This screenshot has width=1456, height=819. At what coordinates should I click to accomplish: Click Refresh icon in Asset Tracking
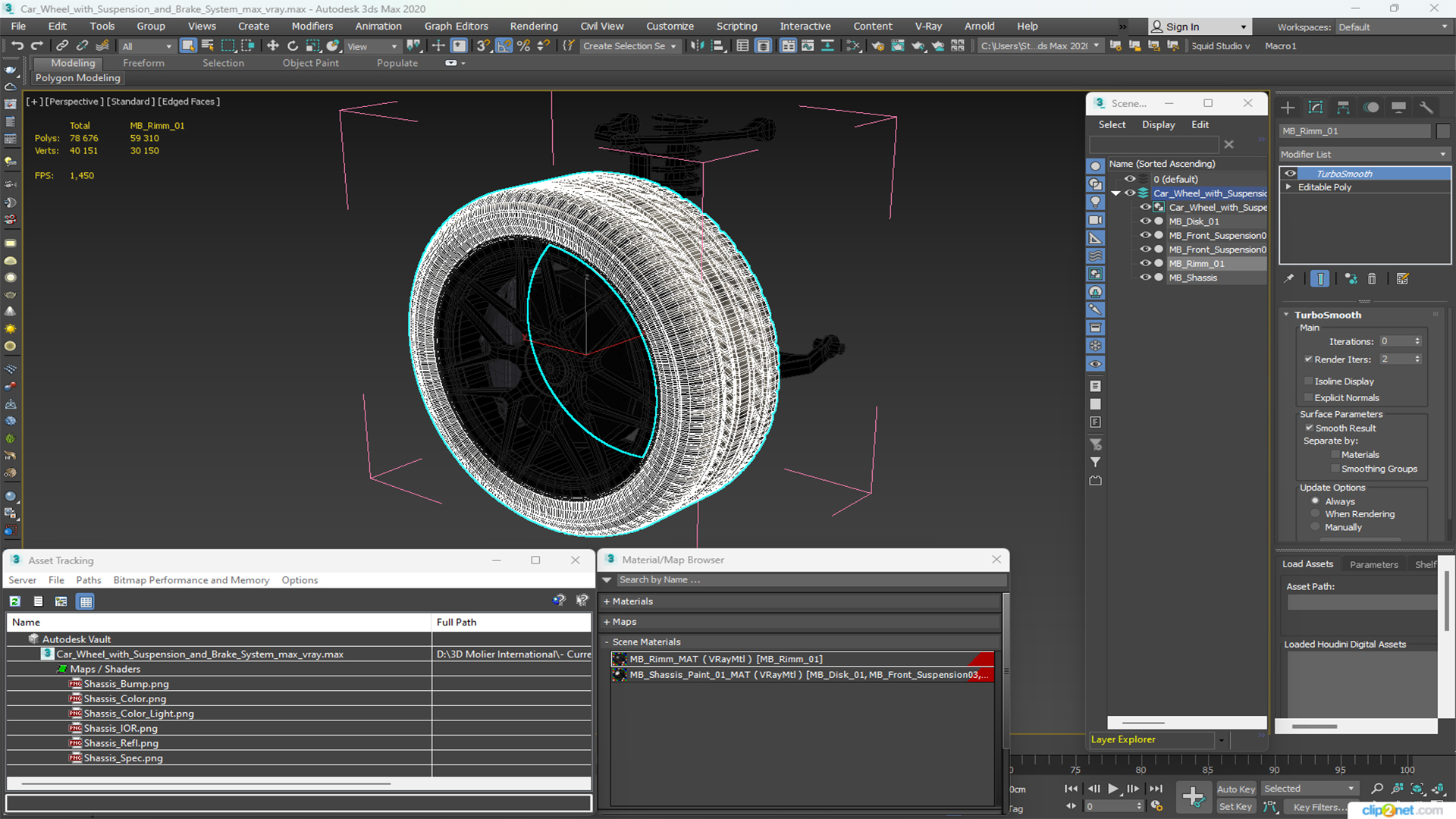pos(14,601)
